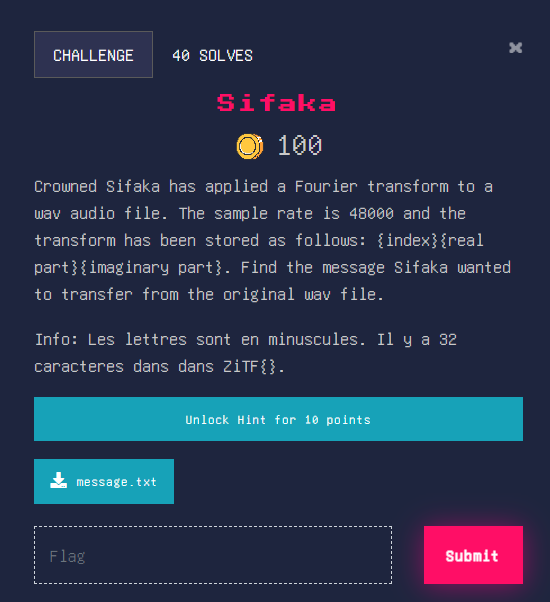Switch to the CHALLENGE tab
Screen dimensions: 550x602
coord(93,55)
